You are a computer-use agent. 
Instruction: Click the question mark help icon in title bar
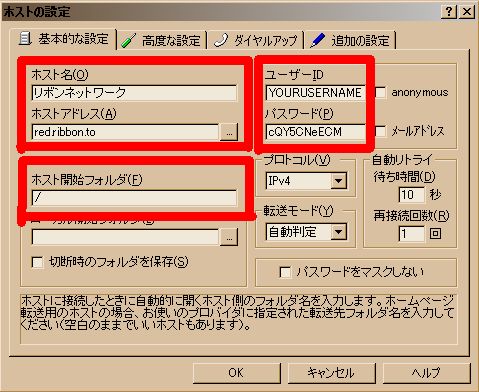point(449,12)
